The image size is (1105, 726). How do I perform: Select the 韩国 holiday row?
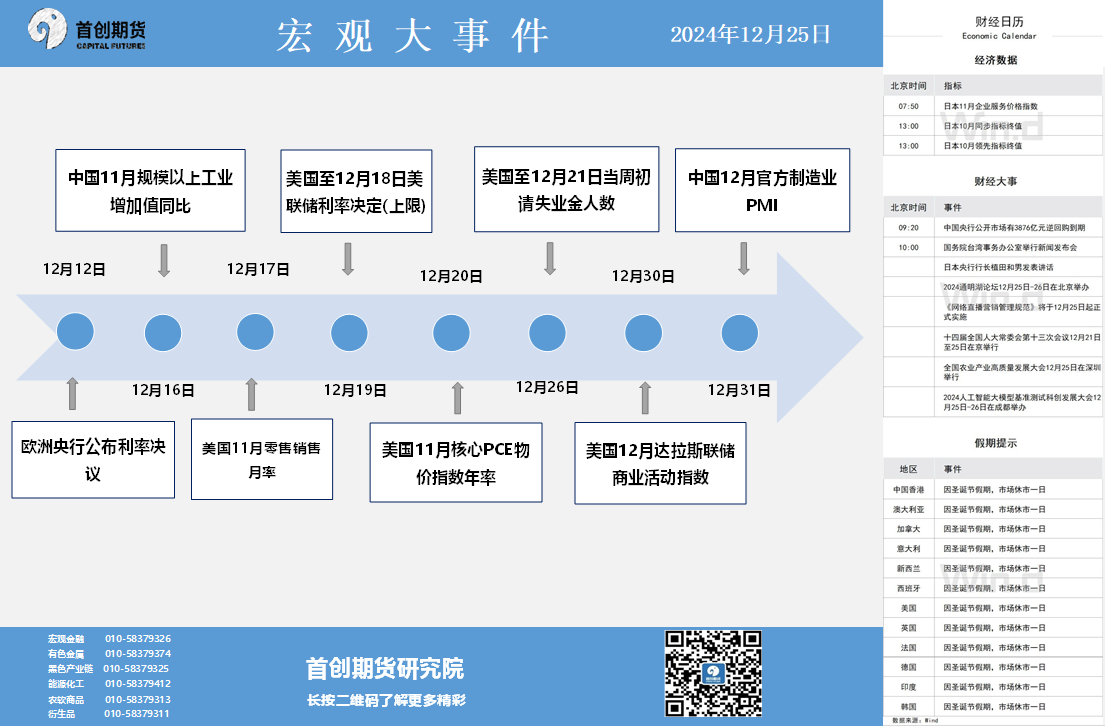pyautogui.click(x=993, y=706)
